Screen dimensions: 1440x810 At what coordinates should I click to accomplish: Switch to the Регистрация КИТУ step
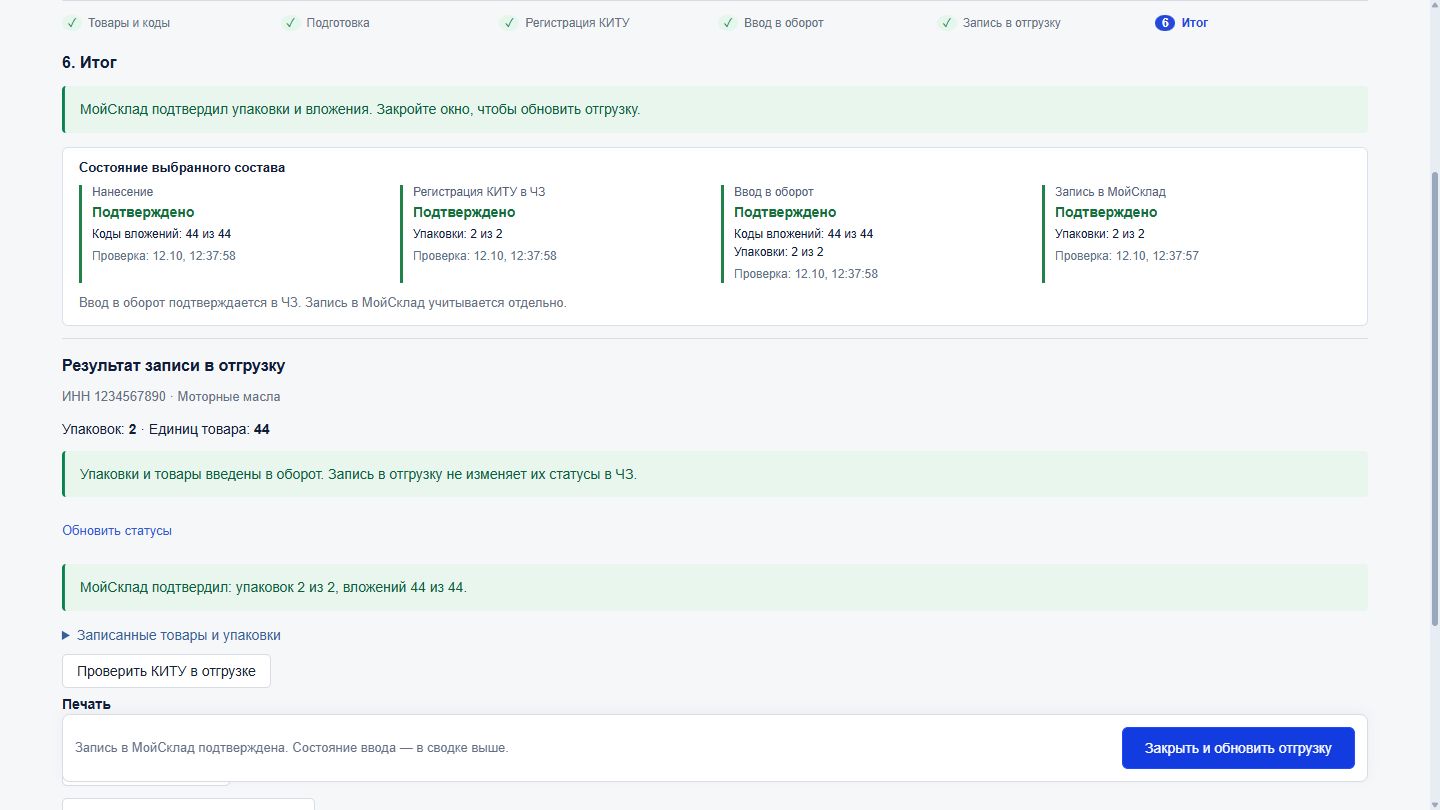click(x=578, y=23)
